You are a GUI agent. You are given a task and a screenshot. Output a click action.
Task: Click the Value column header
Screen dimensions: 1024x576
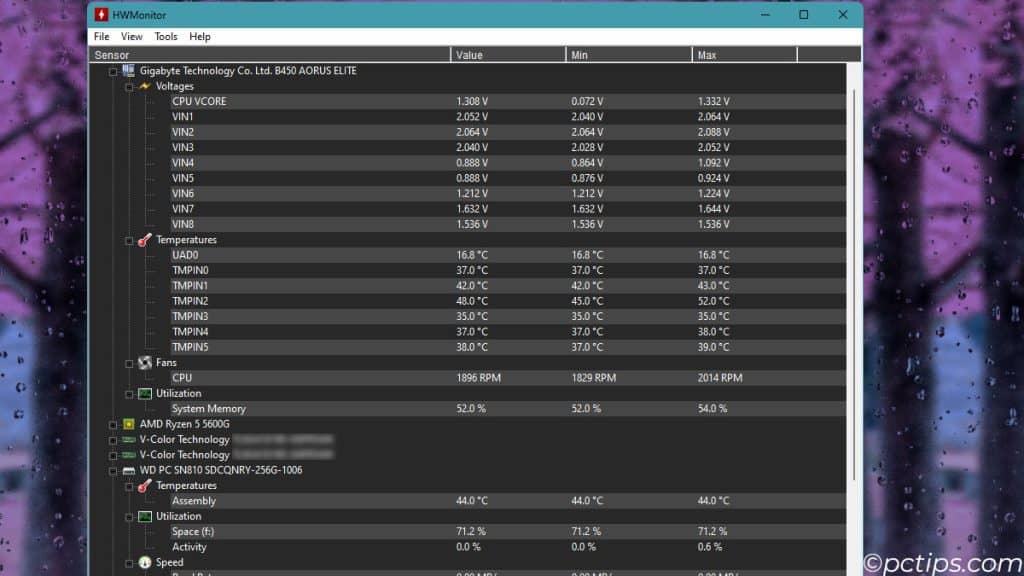508,55
